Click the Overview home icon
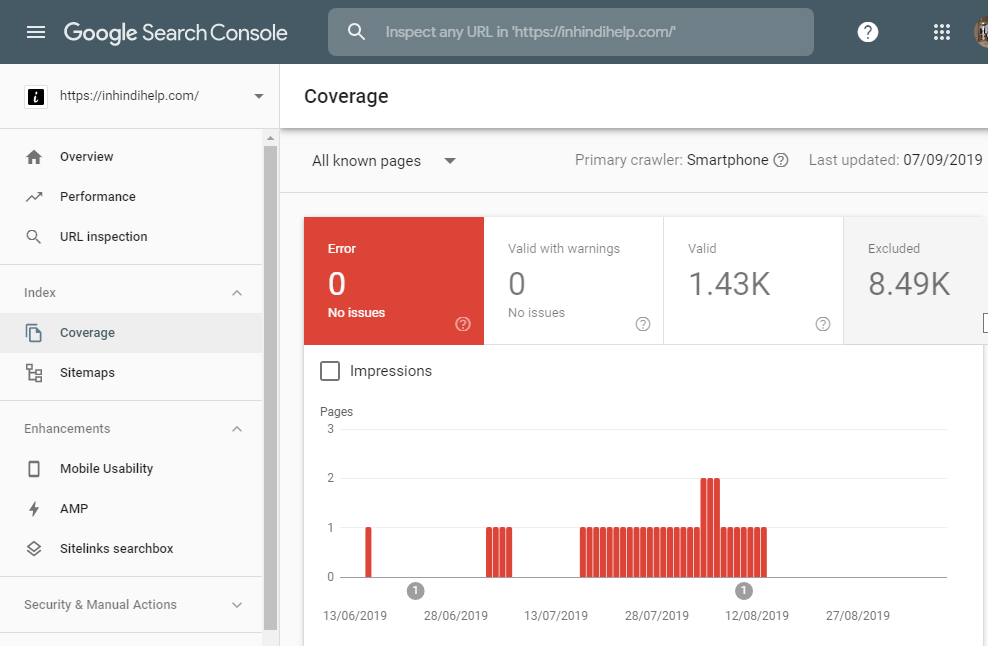This screenshot has width=988, height=646. 34,157
